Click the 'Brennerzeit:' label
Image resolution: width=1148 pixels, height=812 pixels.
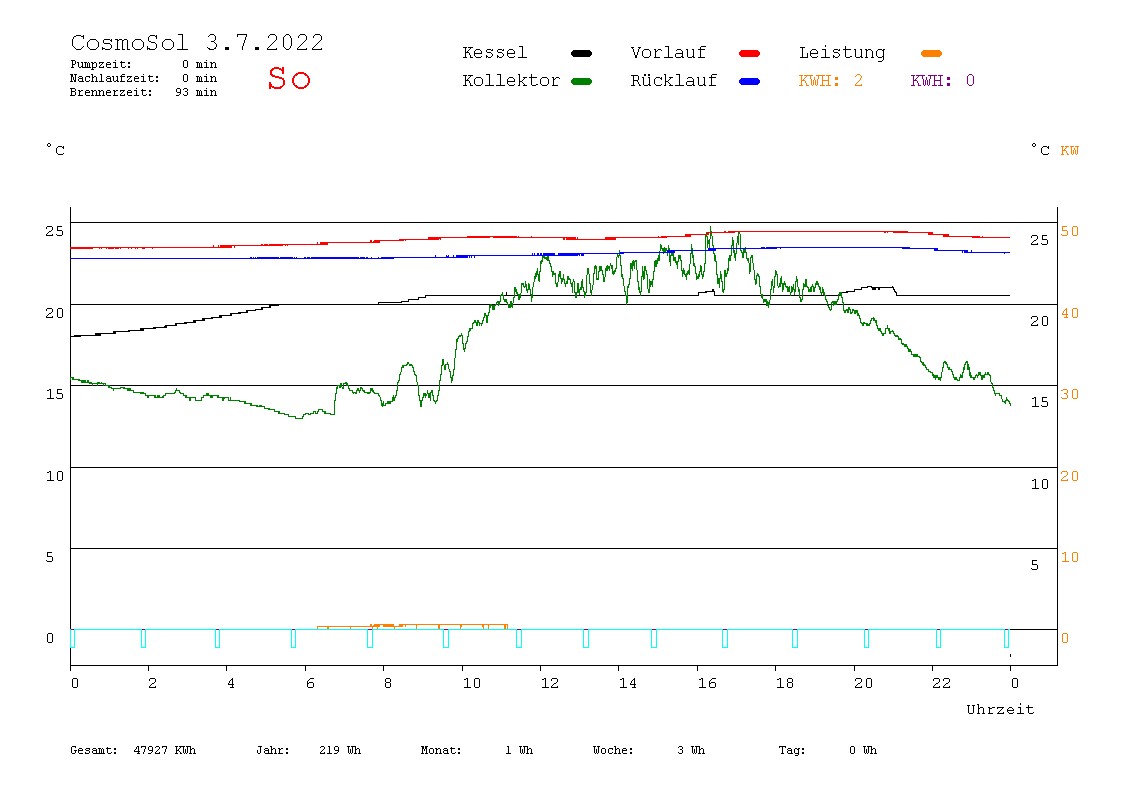pos(111,92)
